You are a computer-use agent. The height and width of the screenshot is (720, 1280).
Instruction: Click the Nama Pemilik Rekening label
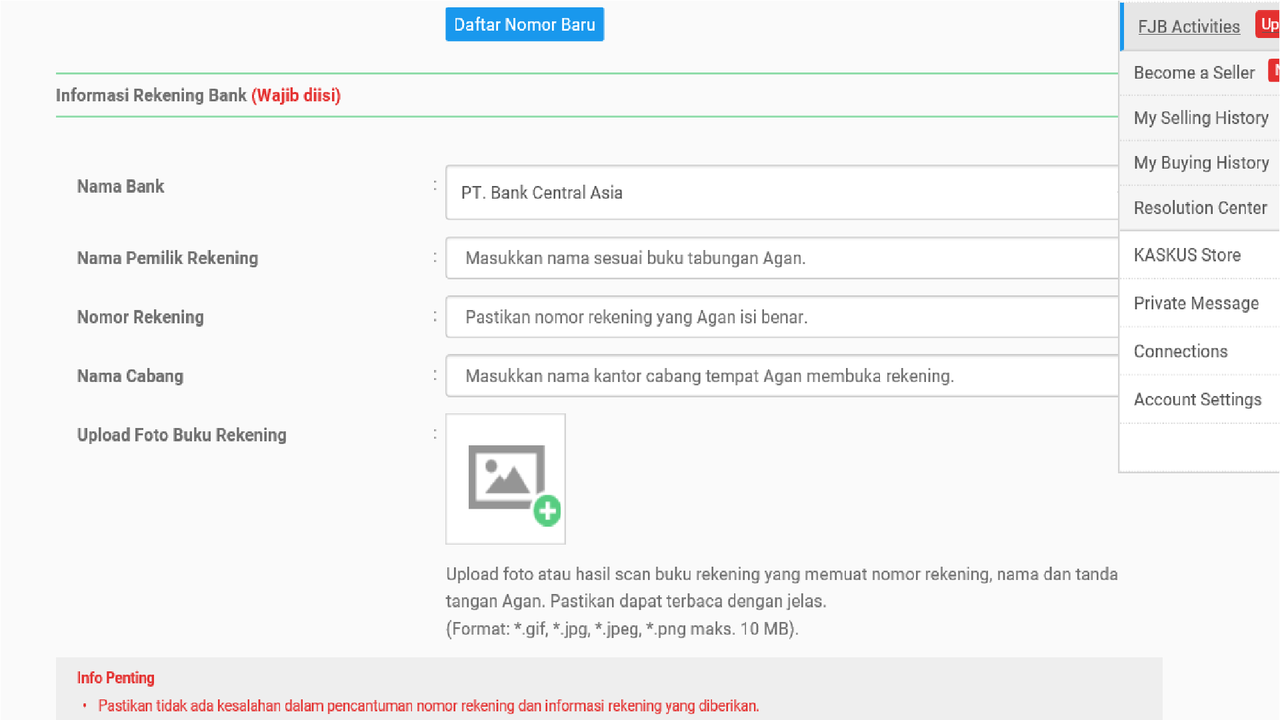[167, 258]
